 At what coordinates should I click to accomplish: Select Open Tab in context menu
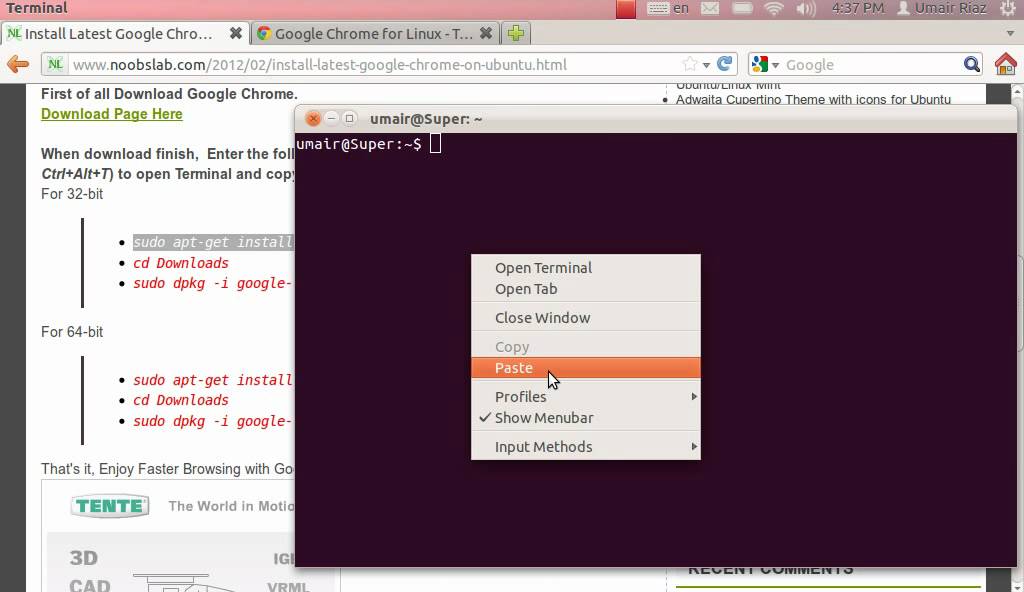586,289
